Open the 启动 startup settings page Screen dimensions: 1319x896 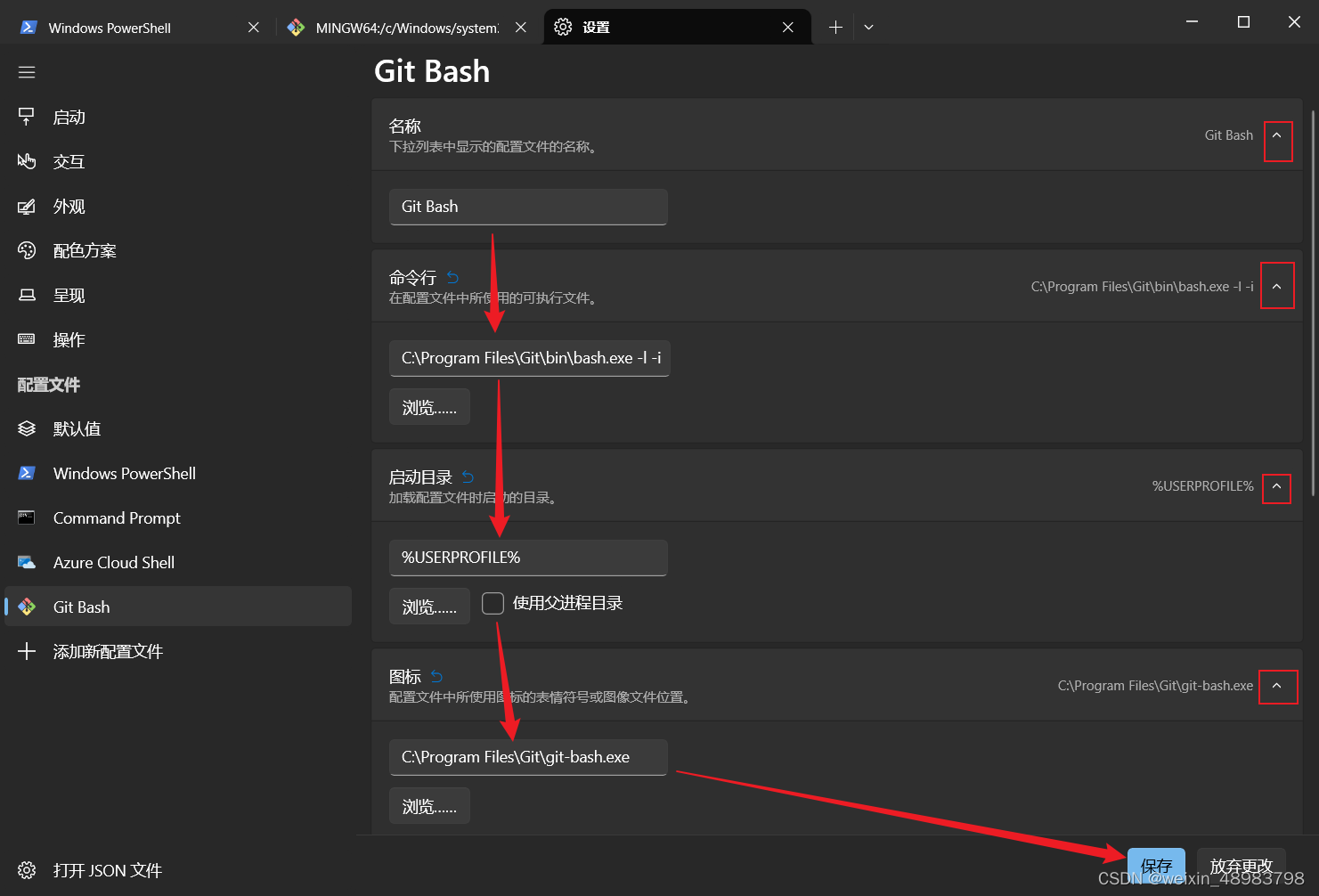(x=178, y=117)
